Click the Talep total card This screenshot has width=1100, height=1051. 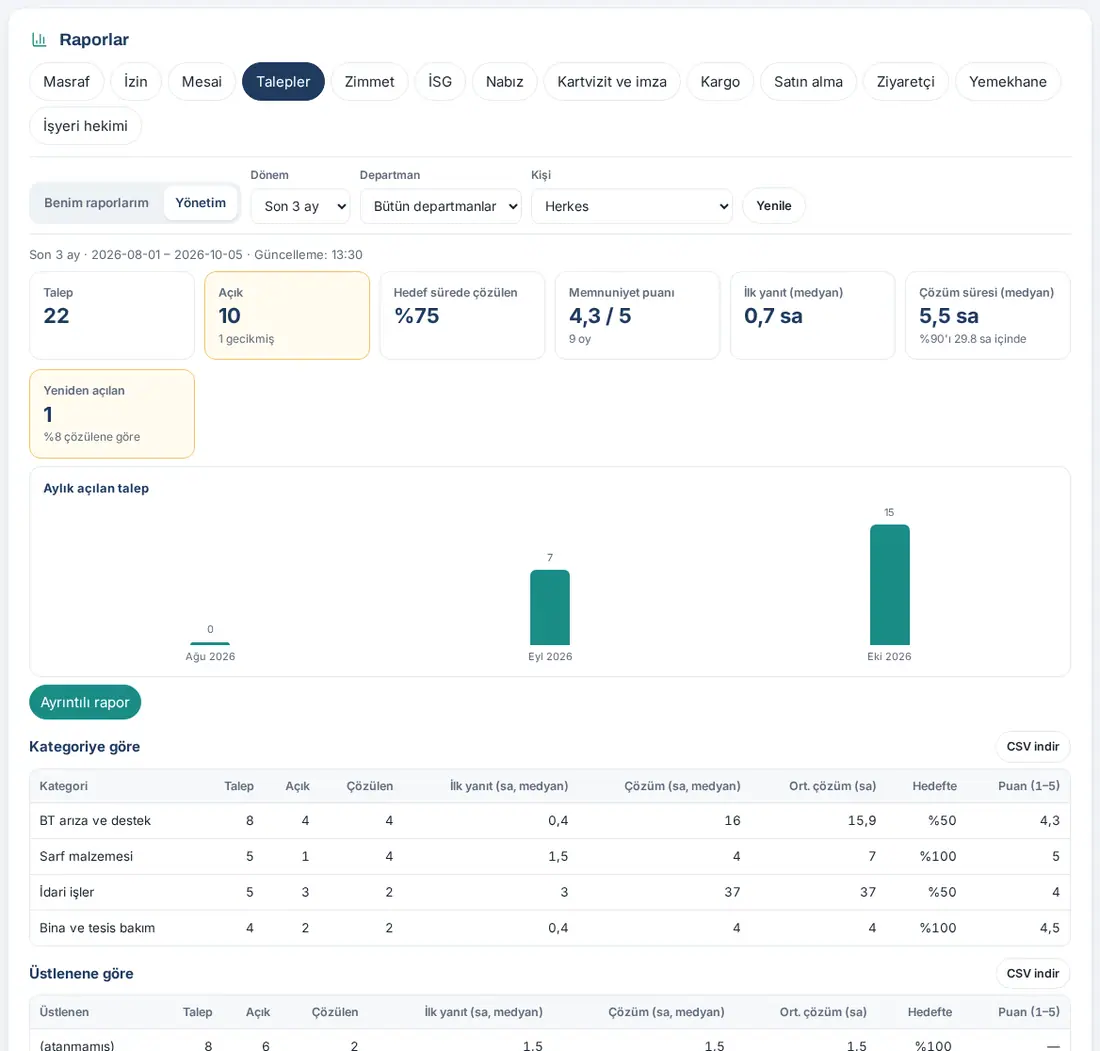point(112,316)
